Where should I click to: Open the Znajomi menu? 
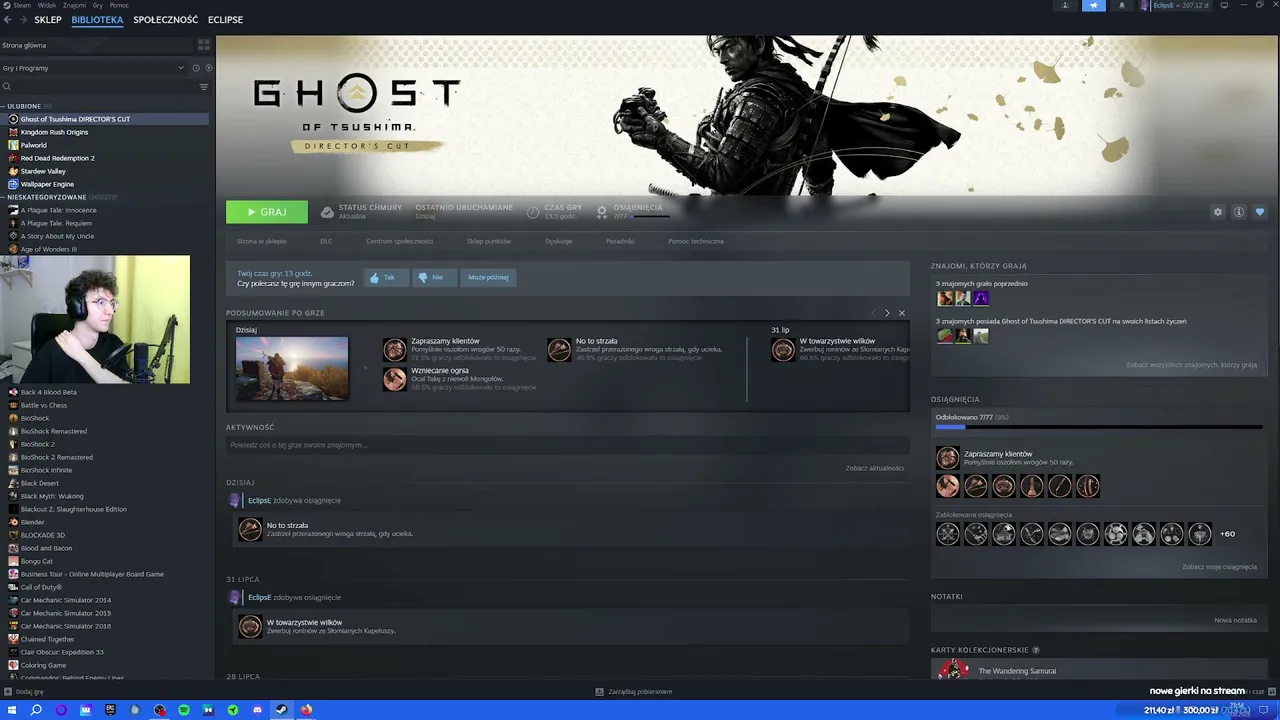[74, 5]
